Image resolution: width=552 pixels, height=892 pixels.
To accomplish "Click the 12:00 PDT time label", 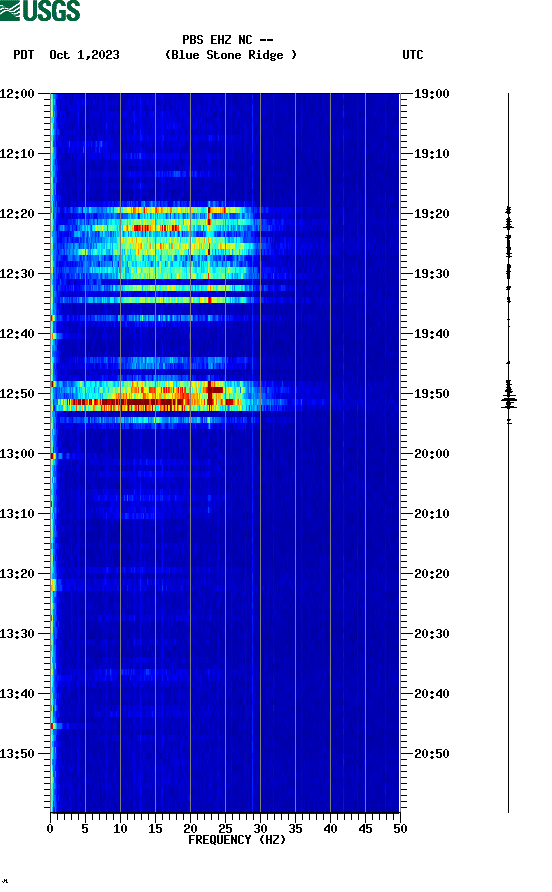I will pyautogui.click(x=17, y=93).
